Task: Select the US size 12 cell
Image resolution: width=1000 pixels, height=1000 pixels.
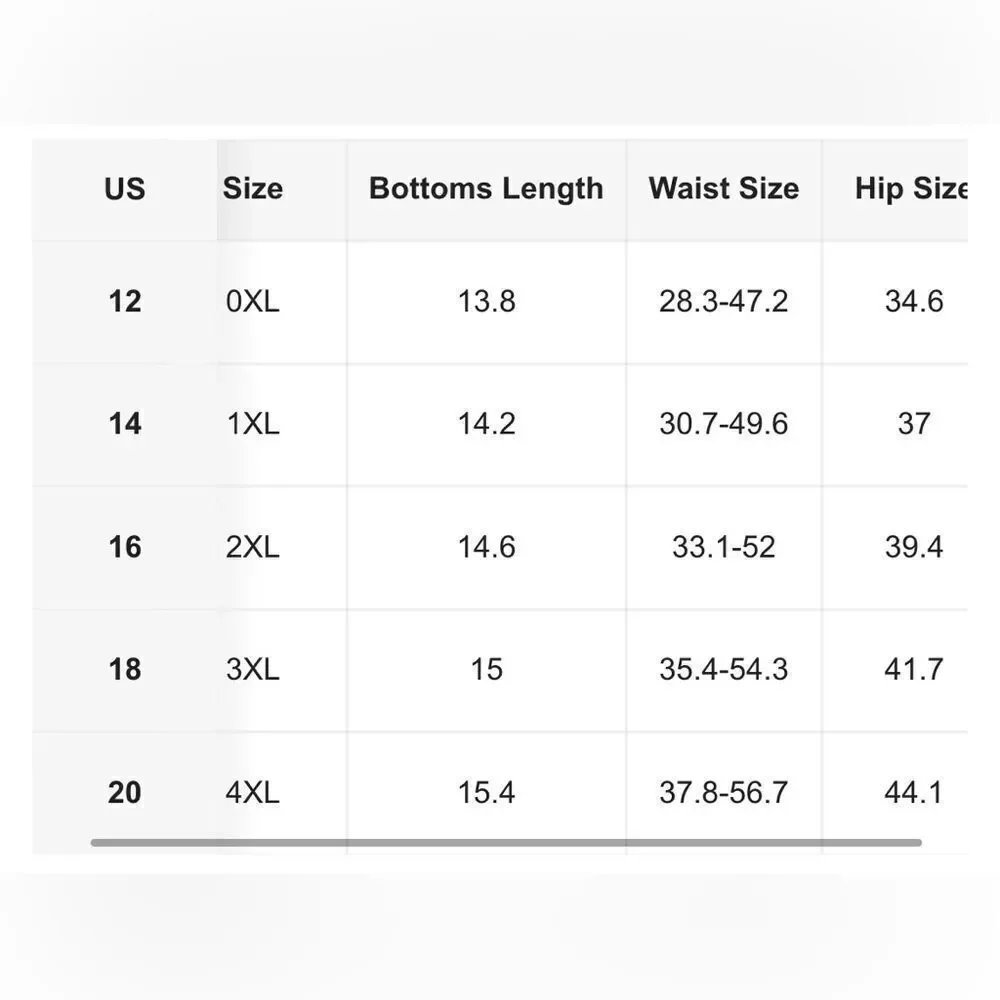Action: click(x=125, y=301)
